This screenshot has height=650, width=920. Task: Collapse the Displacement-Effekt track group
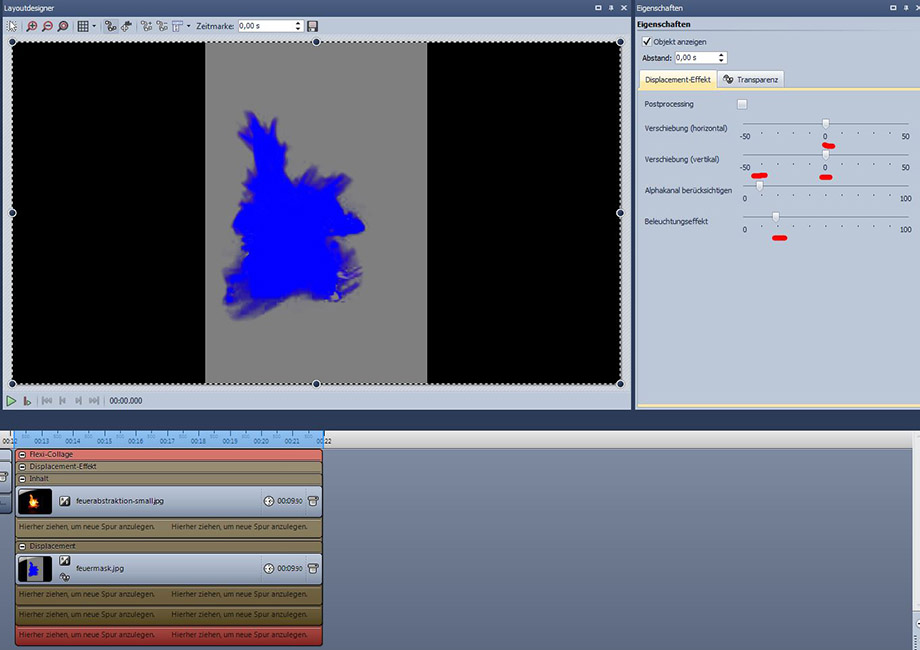(22, 466)
